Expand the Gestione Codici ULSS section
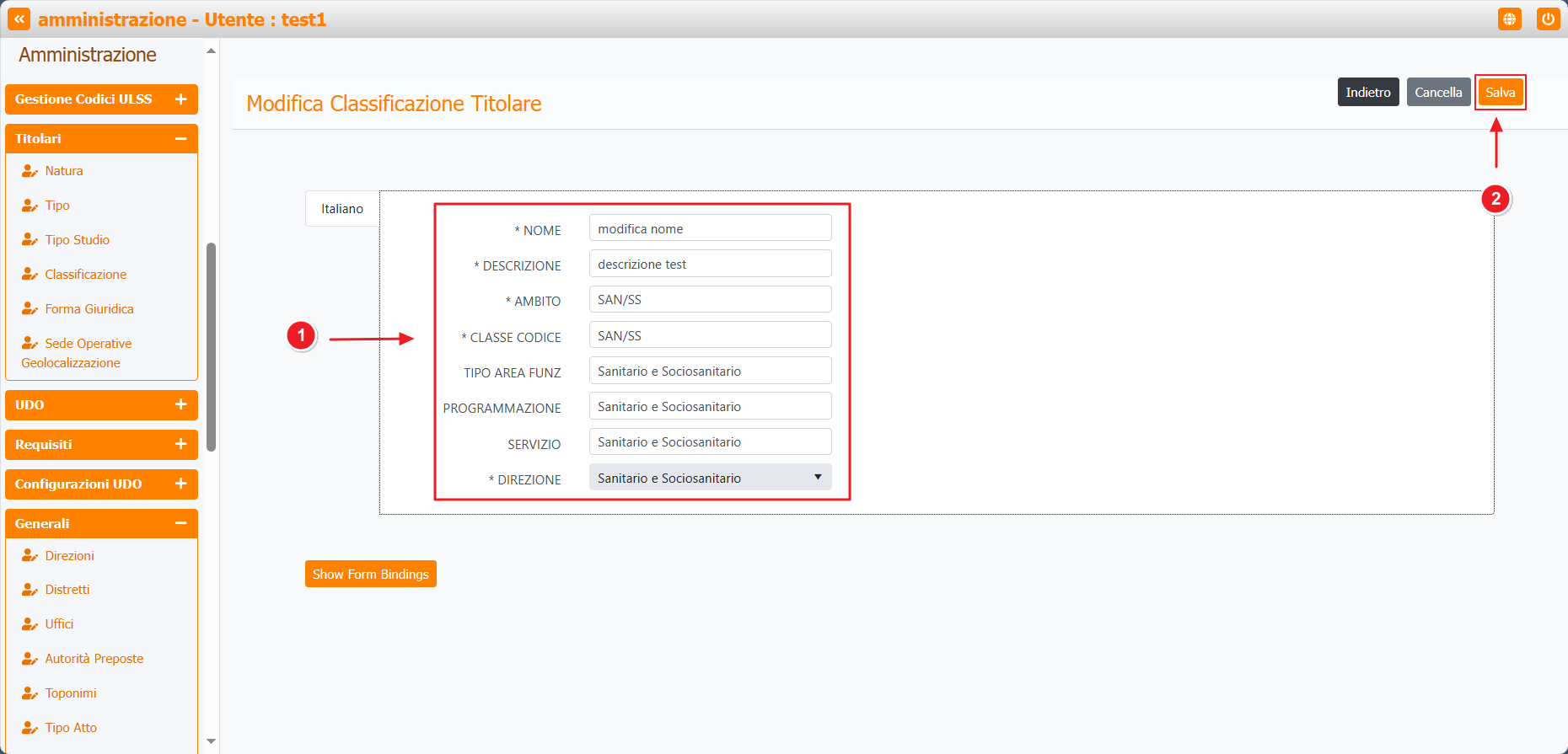Image resolution: width=1568 pixels, height=754 pixels. tap(180, 99)
